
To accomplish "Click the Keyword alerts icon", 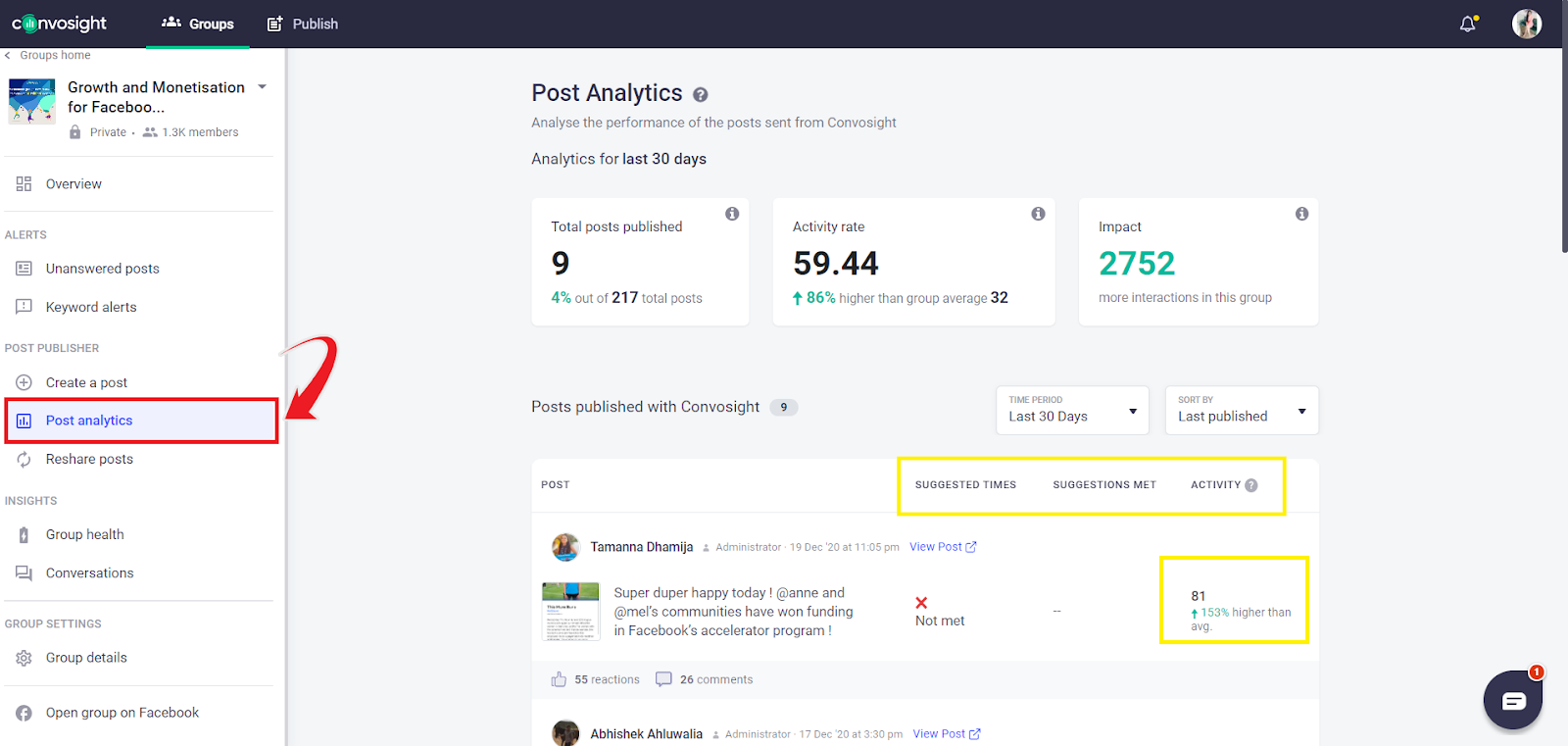I will pos(24,307).
